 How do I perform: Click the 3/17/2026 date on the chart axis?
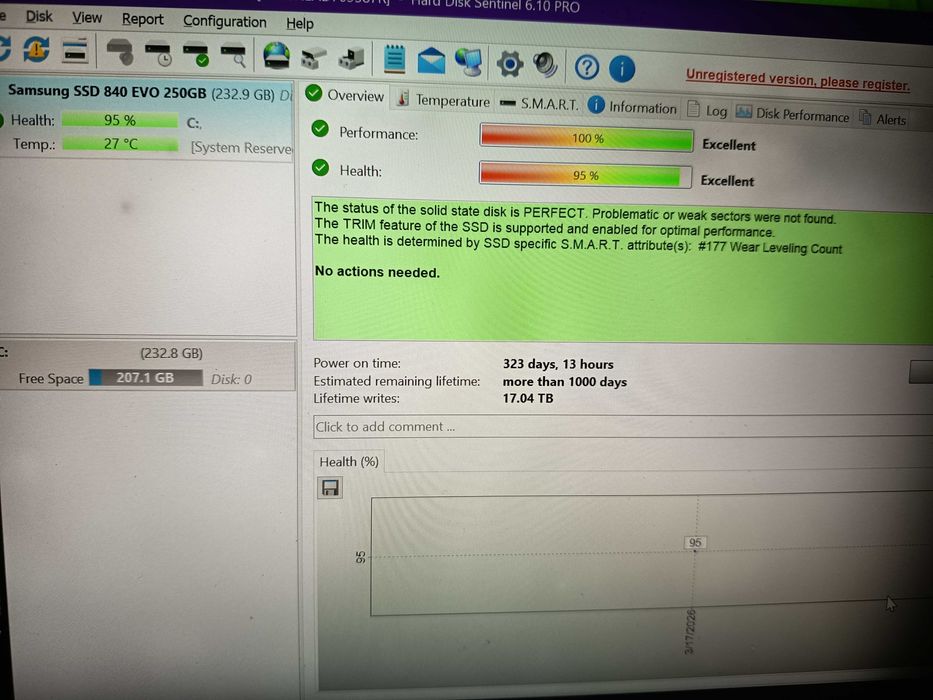click(x=690, y=632)
